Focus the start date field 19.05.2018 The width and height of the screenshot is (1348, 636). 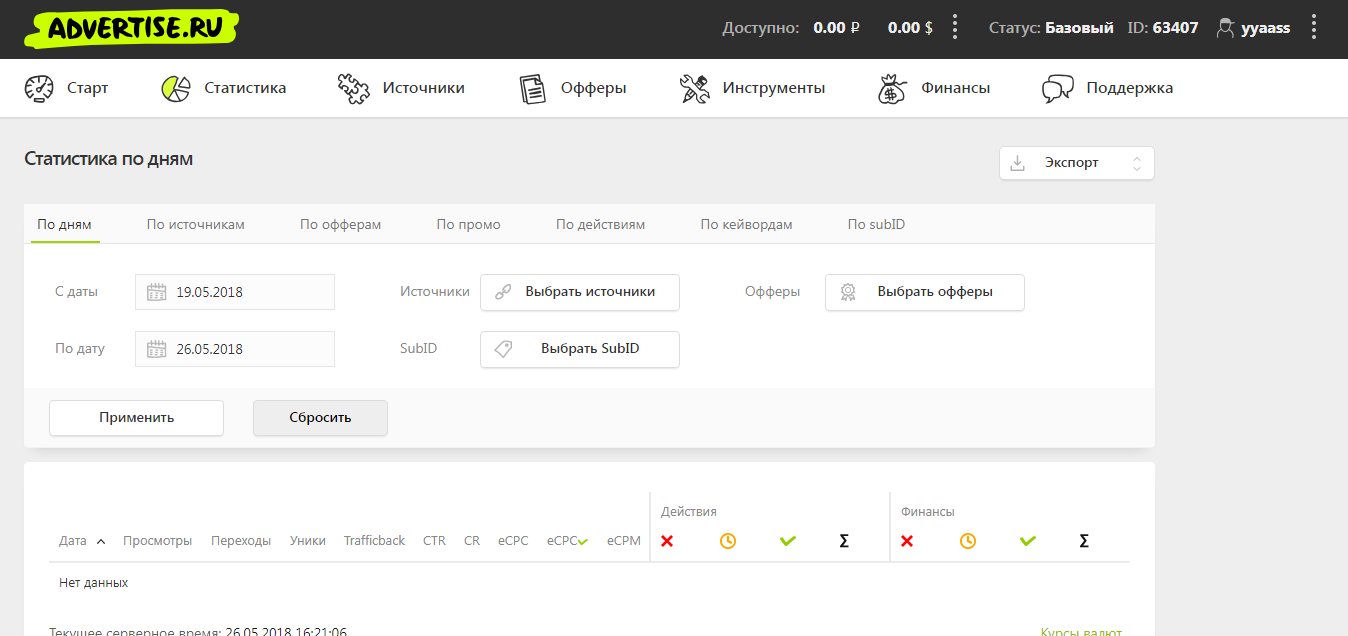[x=235, y=292]
